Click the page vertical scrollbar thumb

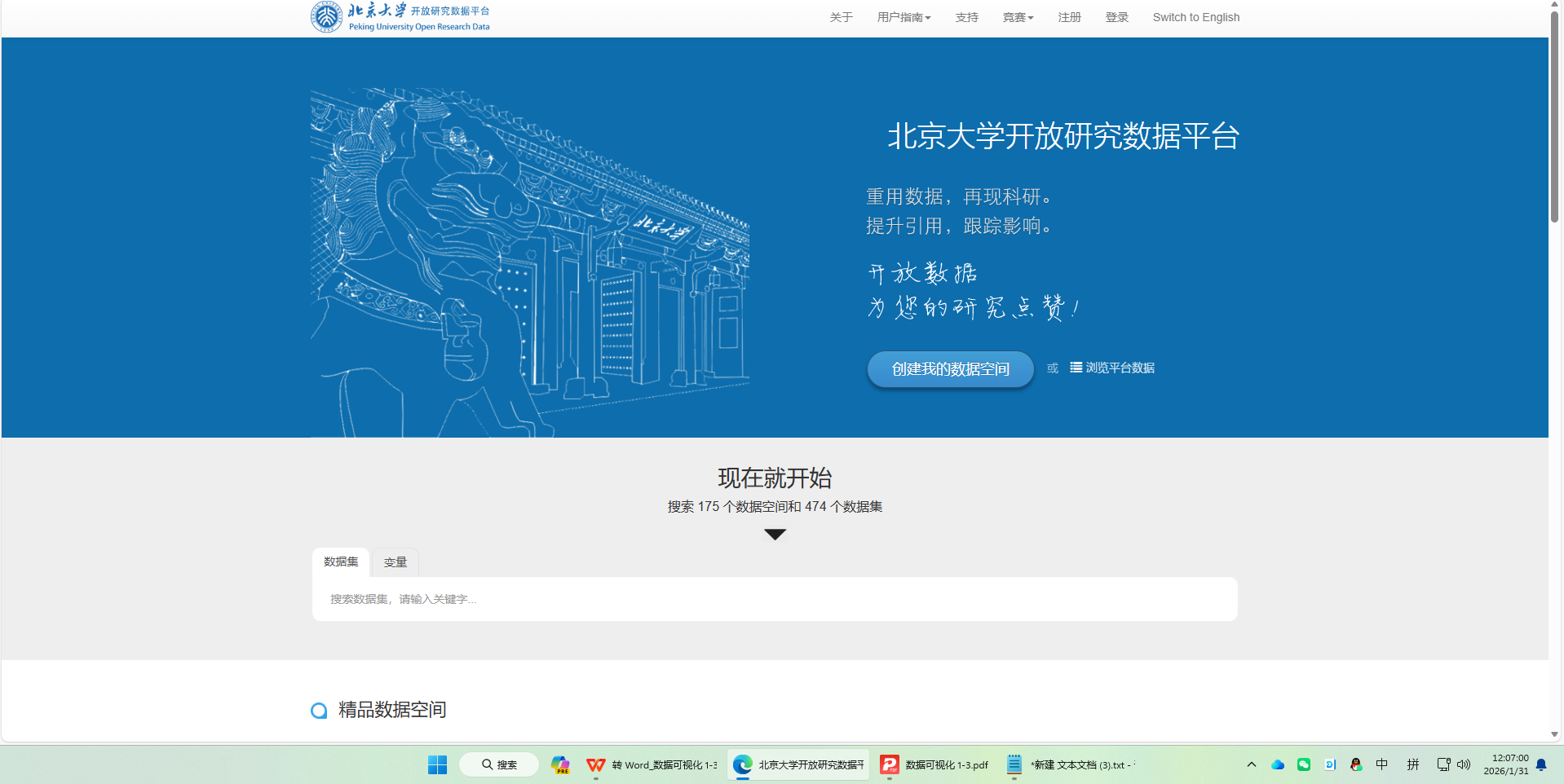(x=1555, y=117)
